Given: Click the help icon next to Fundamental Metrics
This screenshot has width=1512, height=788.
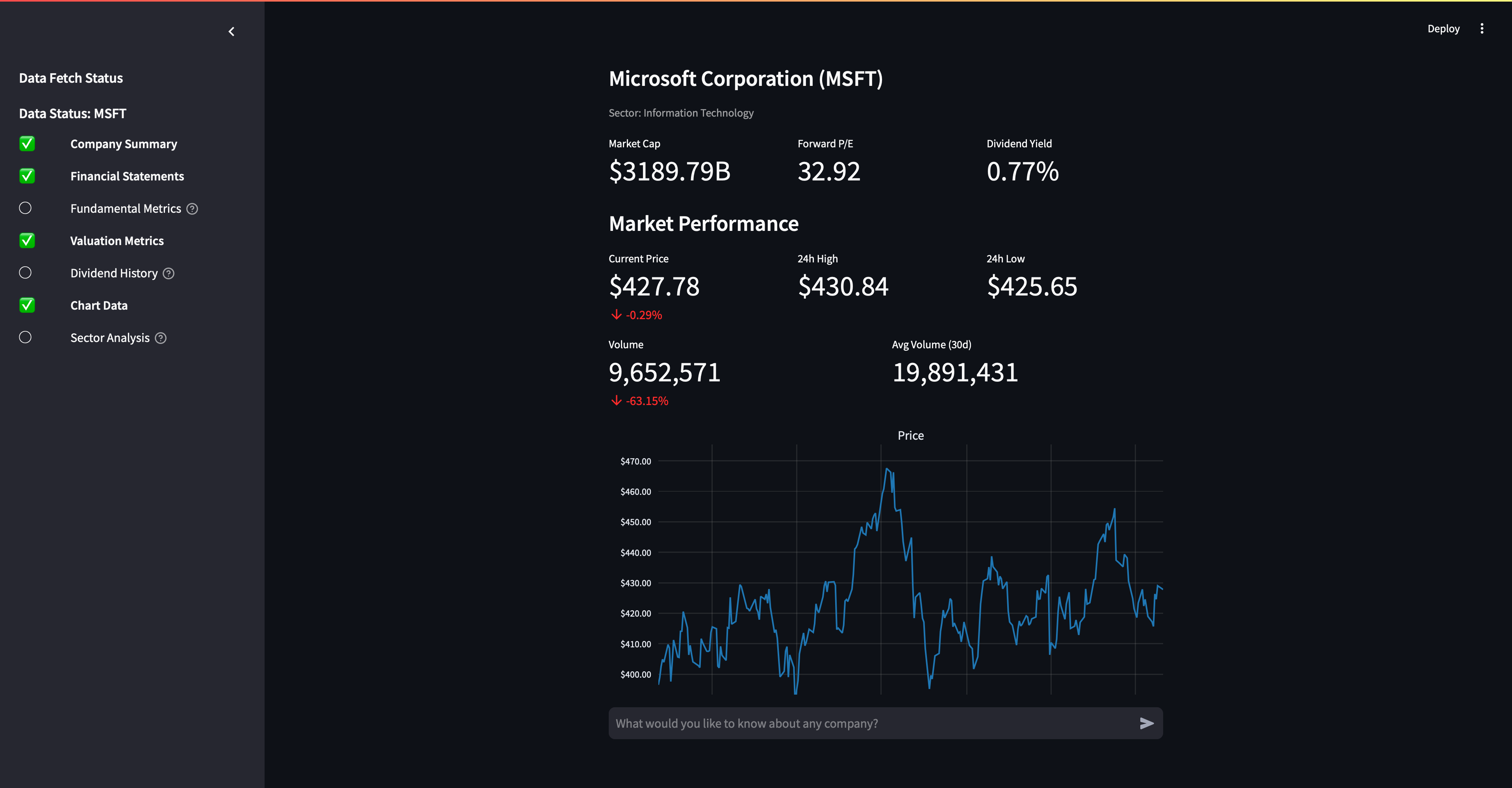Looking at the screenshot, I should [192, 209].
